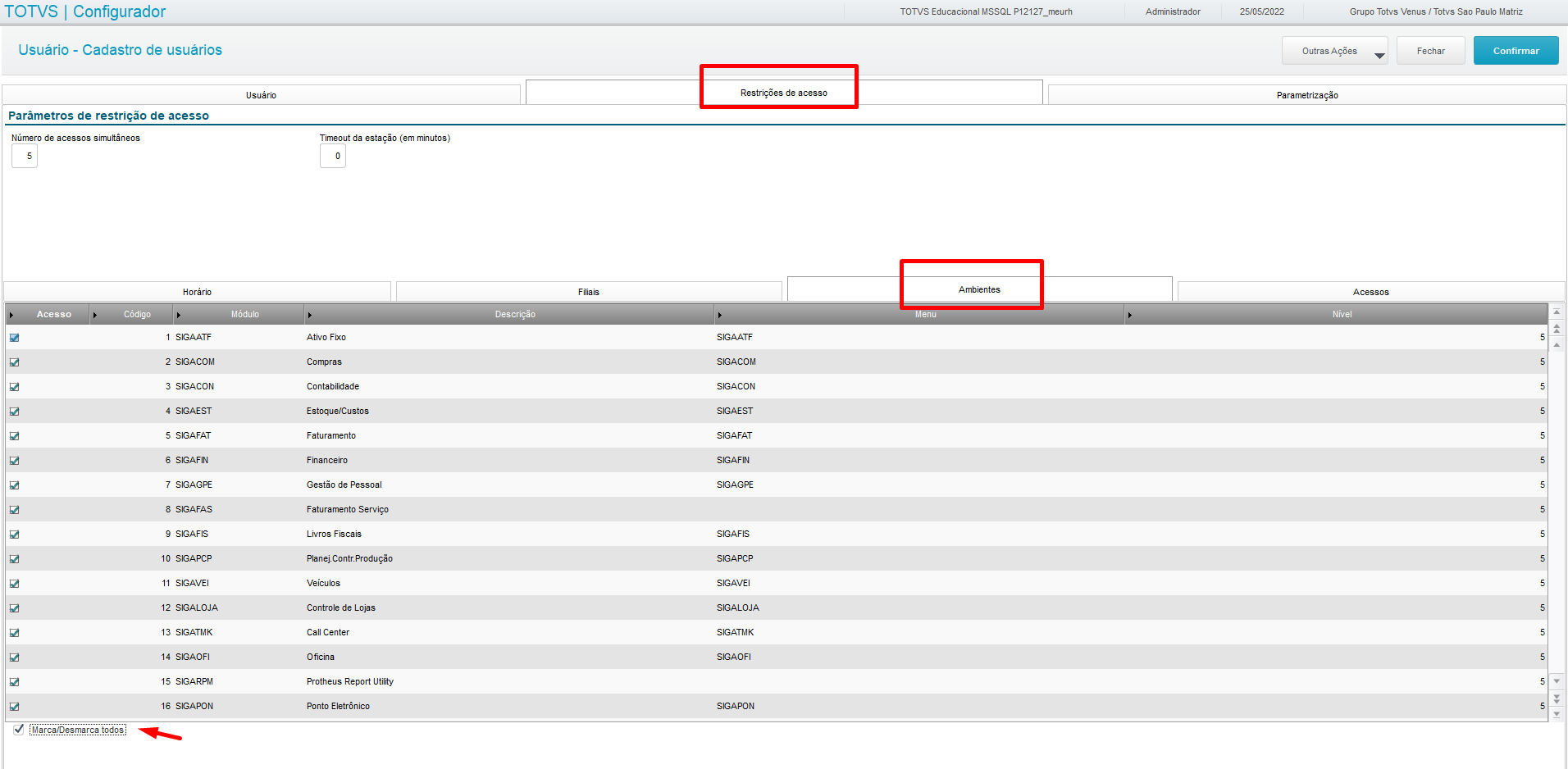The height and width of the screenshot is (769, 1568).
Task: Uncheck access for SIGACOM Compras
Action: [14, 362]
